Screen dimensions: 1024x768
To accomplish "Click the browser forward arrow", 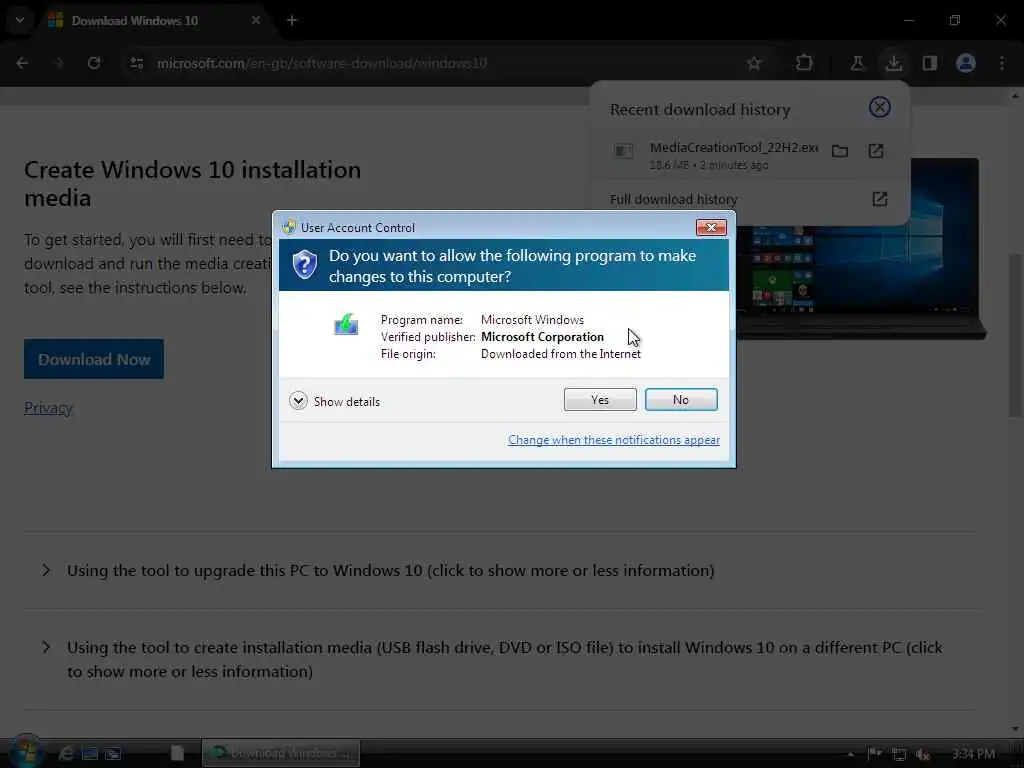I will click(x=59, y=63).
